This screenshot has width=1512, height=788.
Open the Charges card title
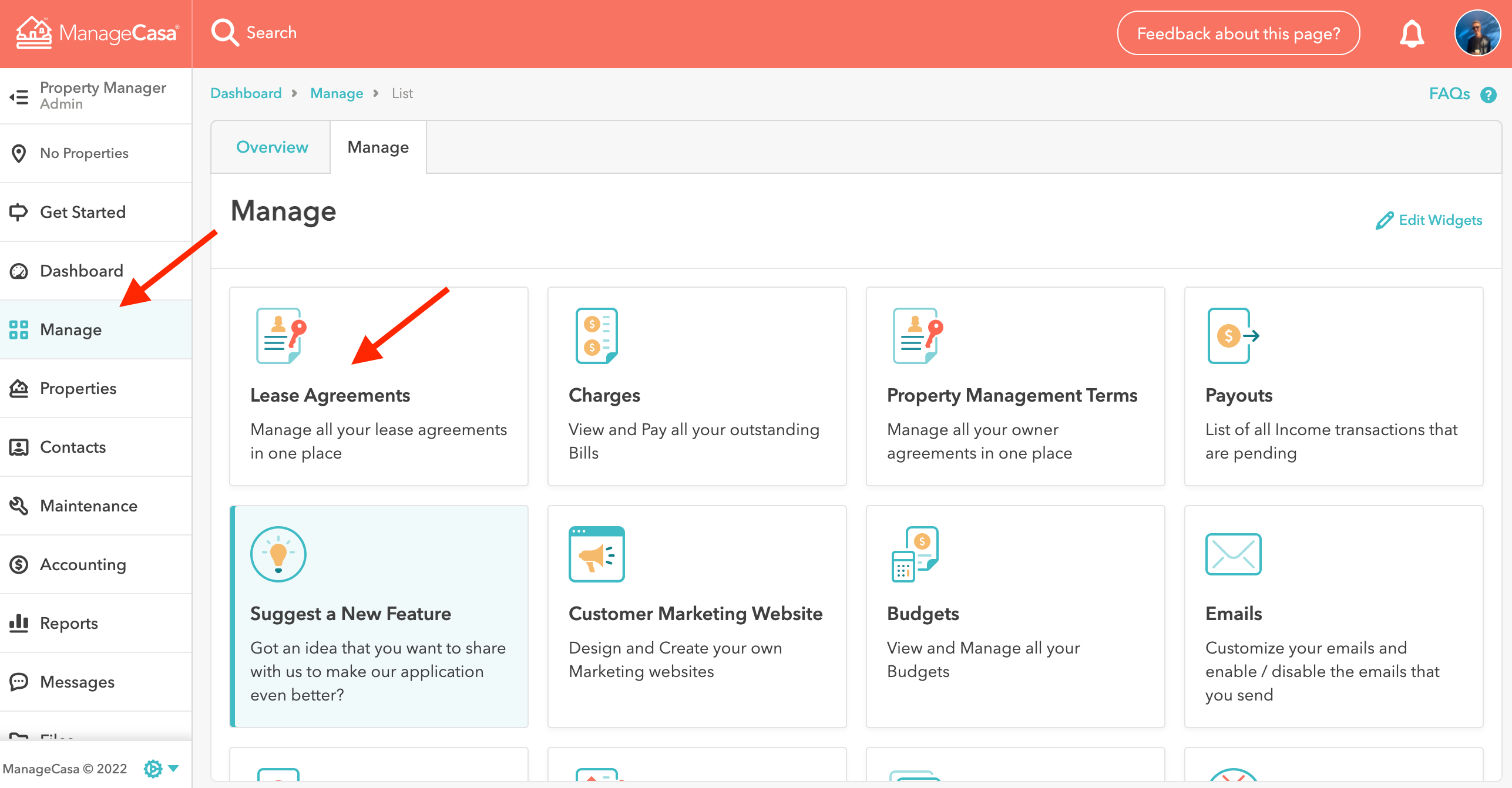(604, 395)
